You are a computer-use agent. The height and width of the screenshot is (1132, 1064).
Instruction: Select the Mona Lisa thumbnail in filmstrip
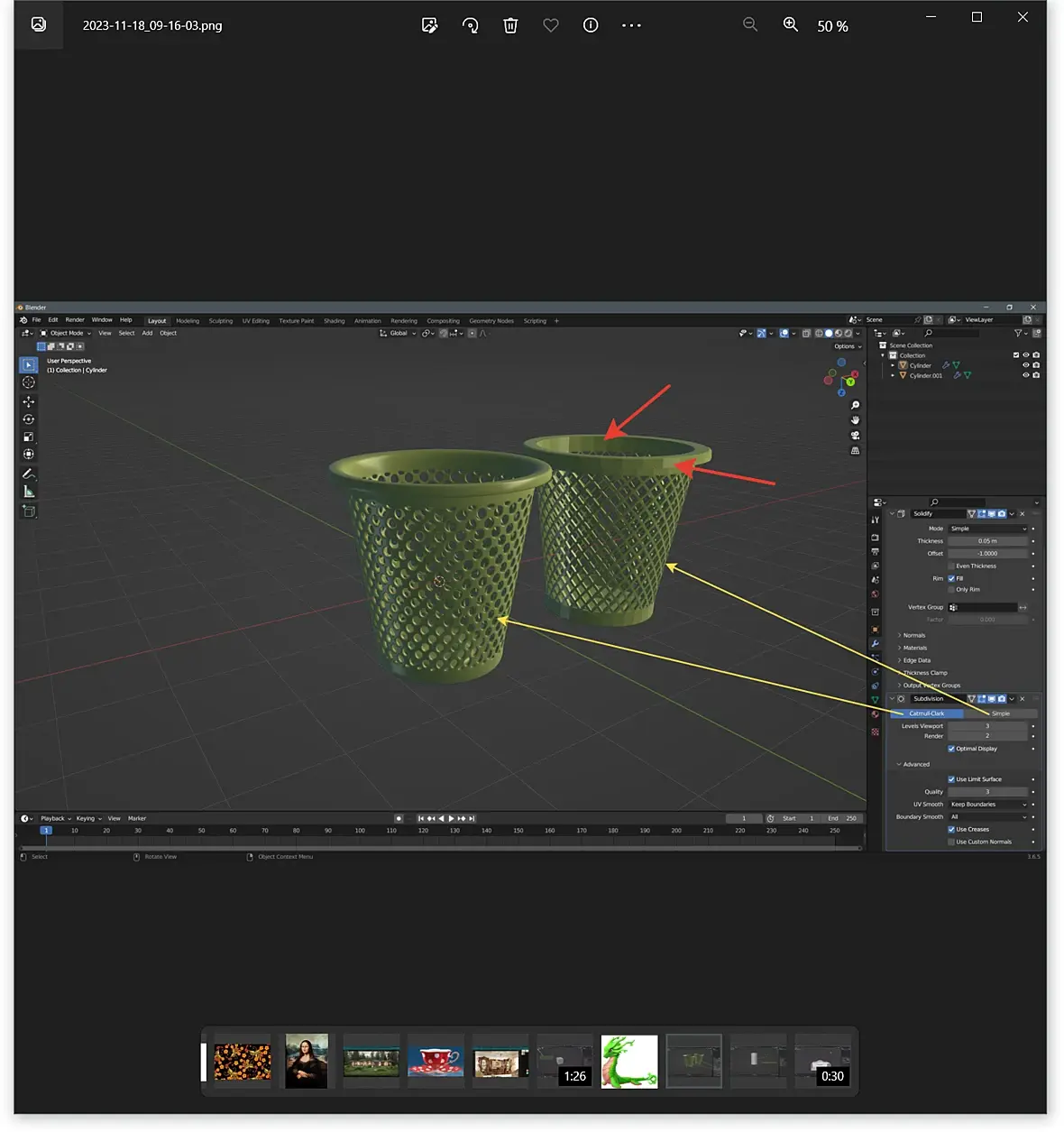pos(307,1062)
